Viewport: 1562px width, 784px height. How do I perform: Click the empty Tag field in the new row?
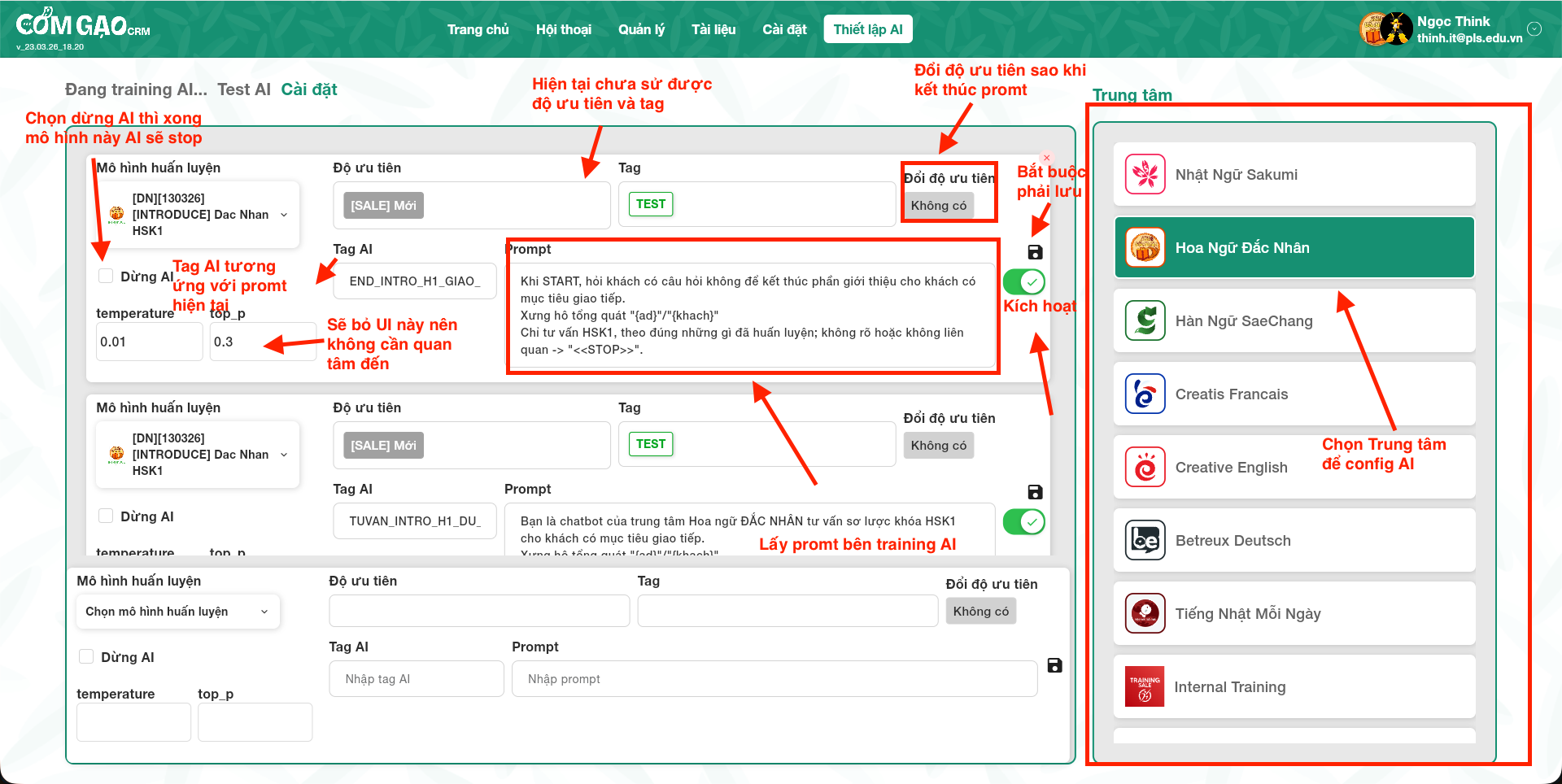(x=788, y=611)
